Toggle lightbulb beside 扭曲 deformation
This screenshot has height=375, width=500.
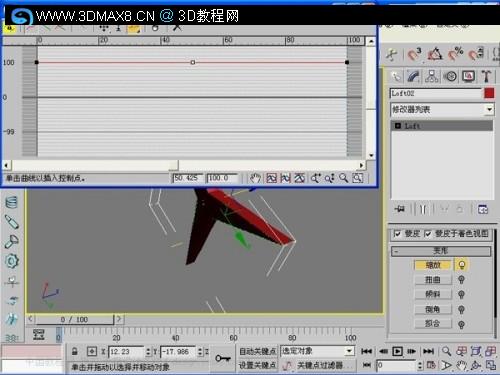461,280
